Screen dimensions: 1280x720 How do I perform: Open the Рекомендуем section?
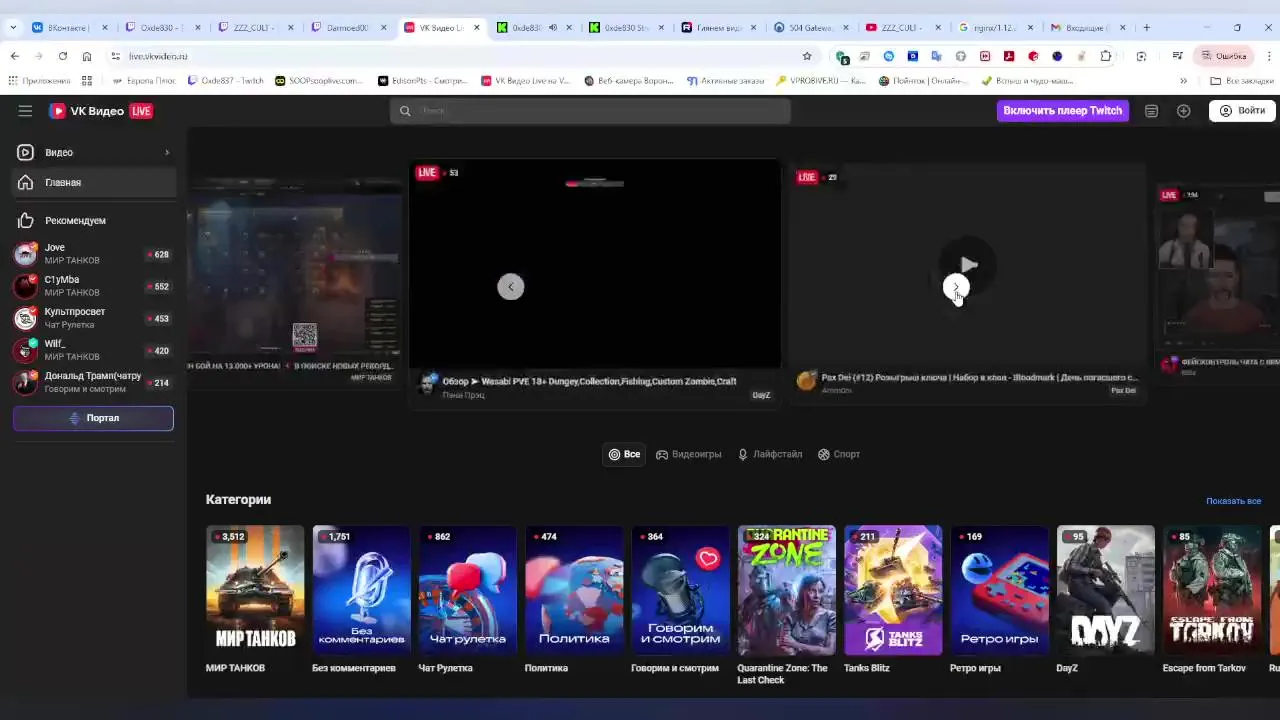(93, 220)
